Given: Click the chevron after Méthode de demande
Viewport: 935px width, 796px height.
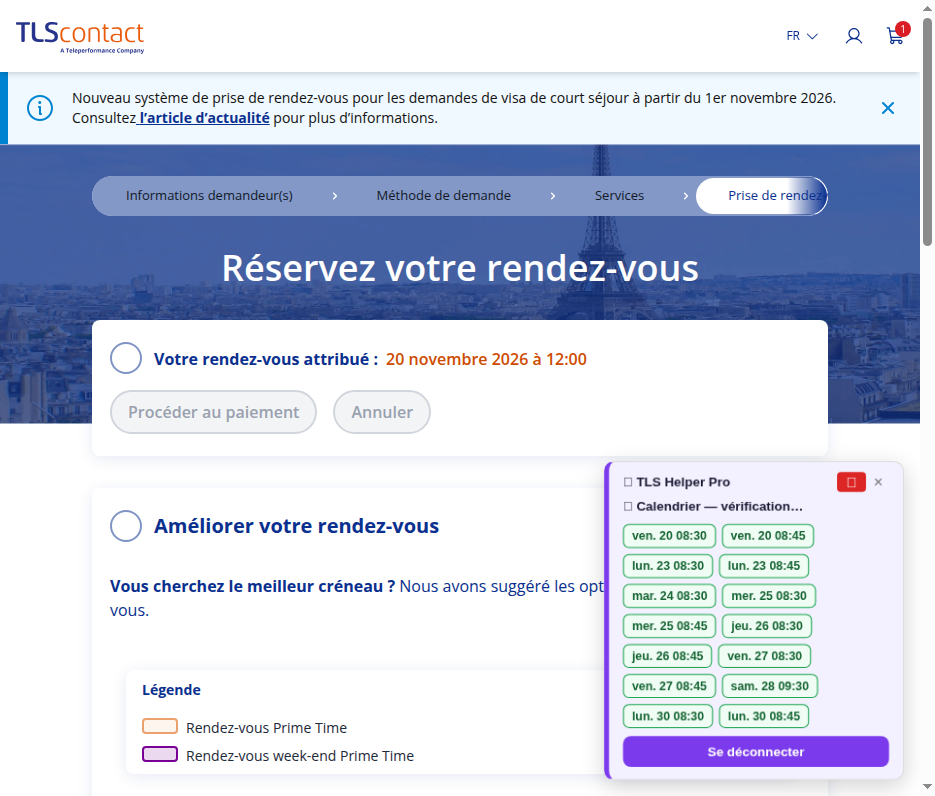Looking at the screenshot, I should pyautogui.click(x=553, y=196).
